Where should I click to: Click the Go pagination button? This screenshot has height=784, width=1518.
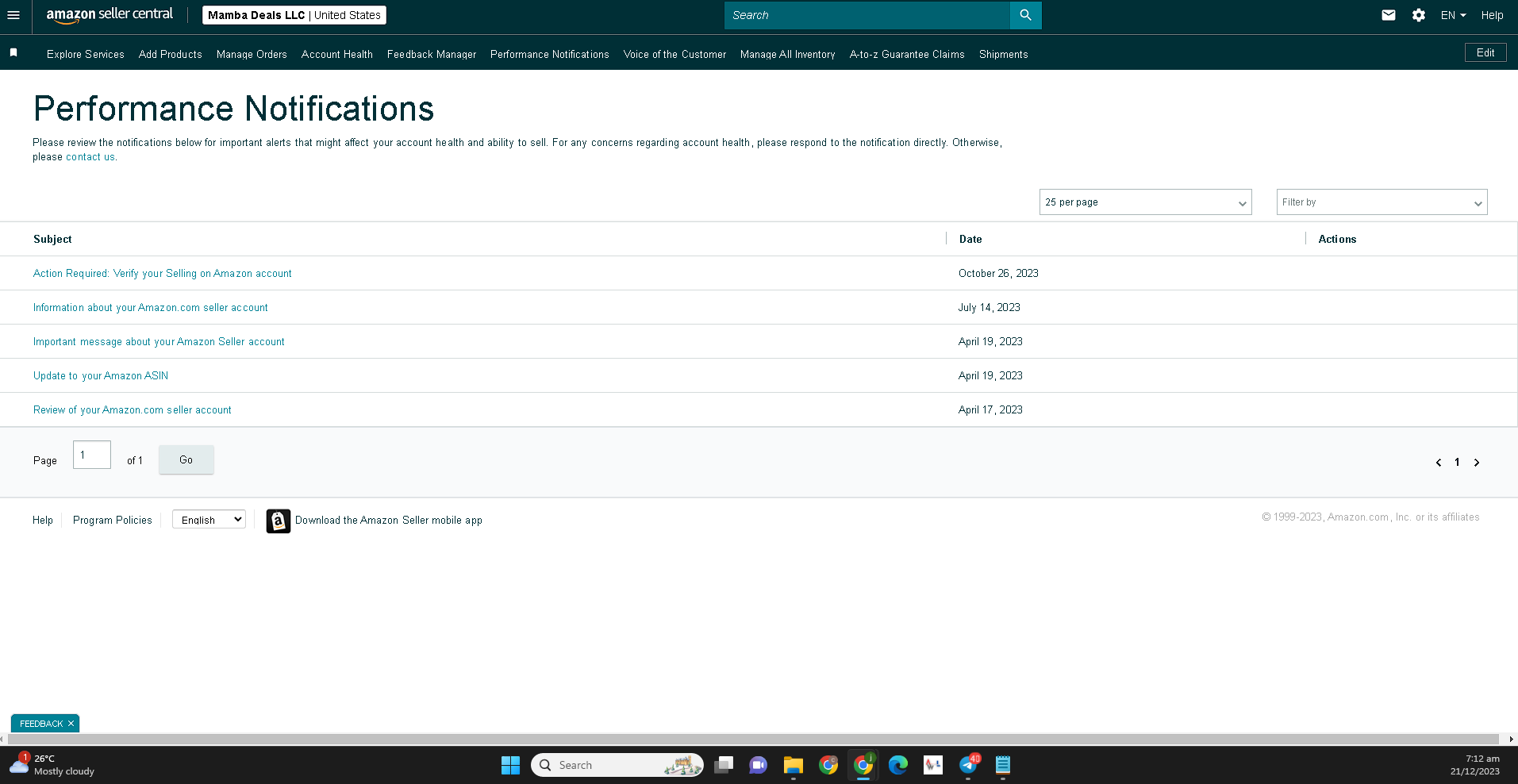tap(186, 459)
